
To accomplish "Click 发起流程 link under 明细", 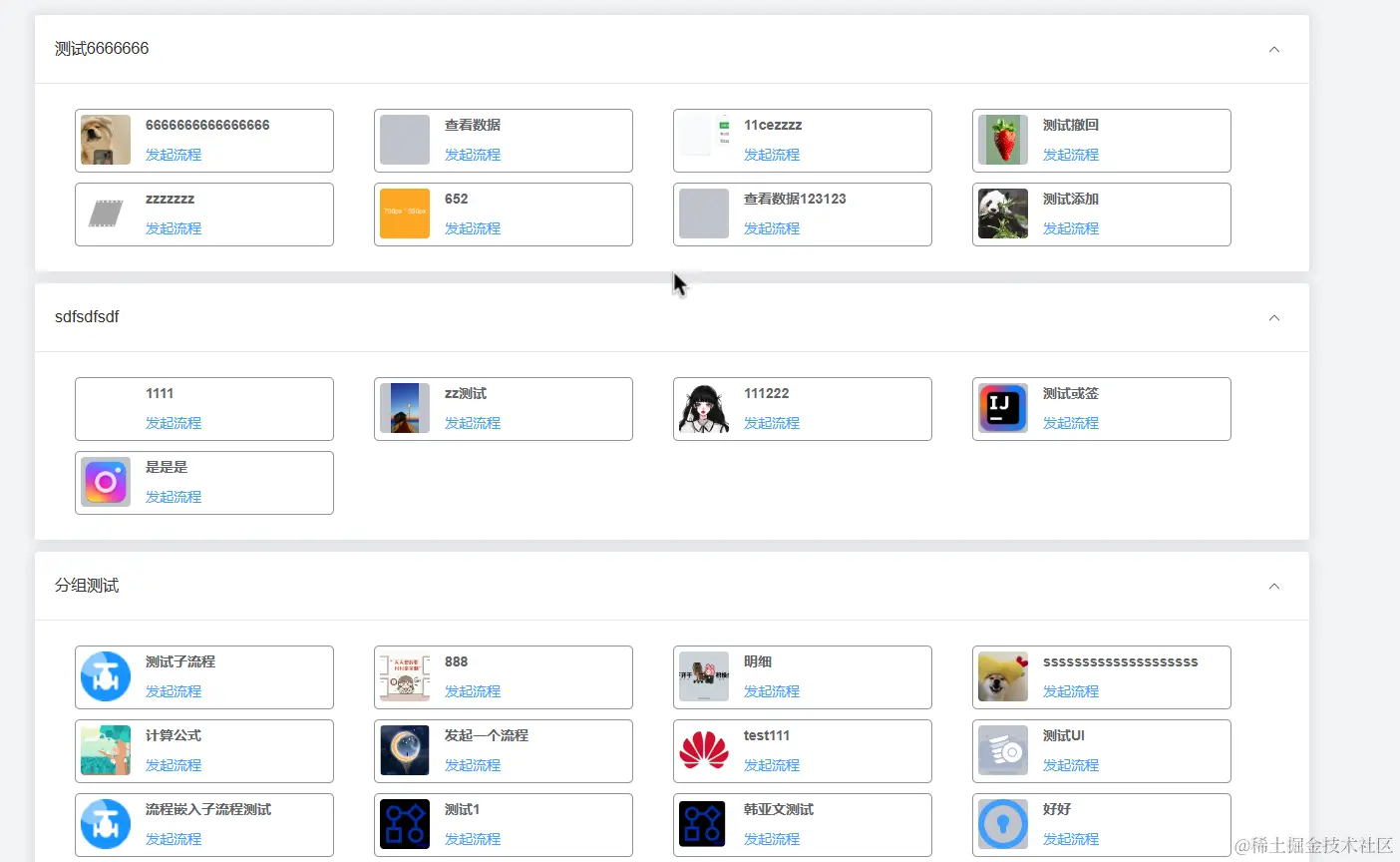I will pyautogui.click(x=772, y=691).
